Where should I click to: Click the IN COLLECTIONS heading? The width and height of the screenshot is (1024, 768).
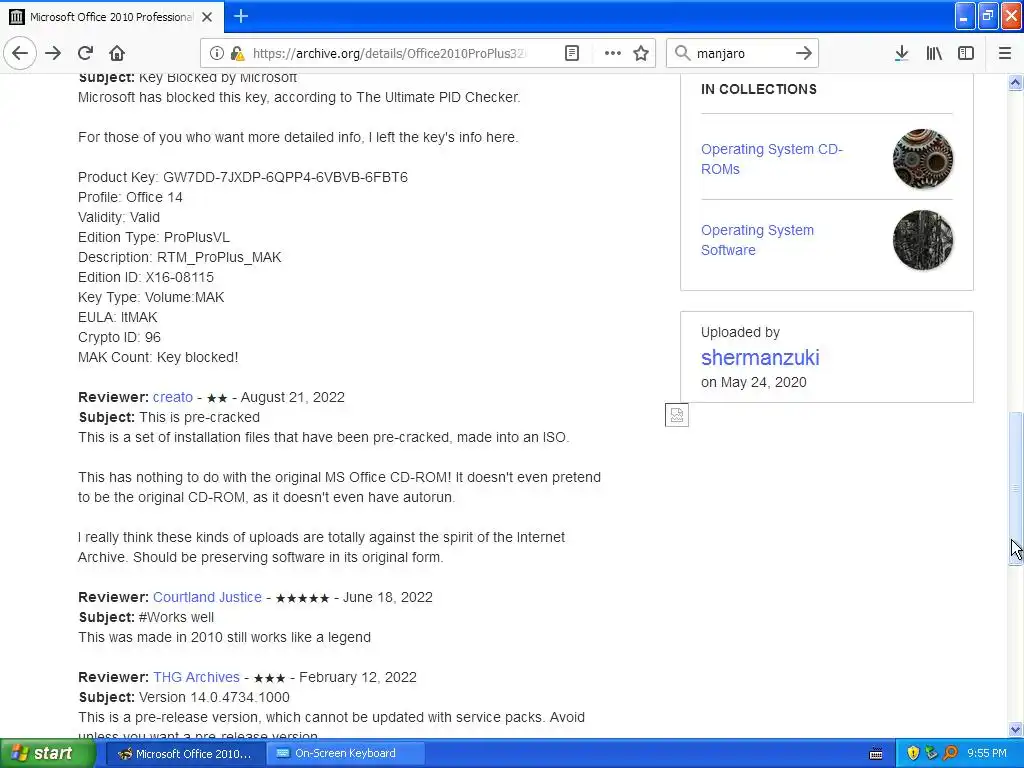pyautogui.click(x=759, y=89)
